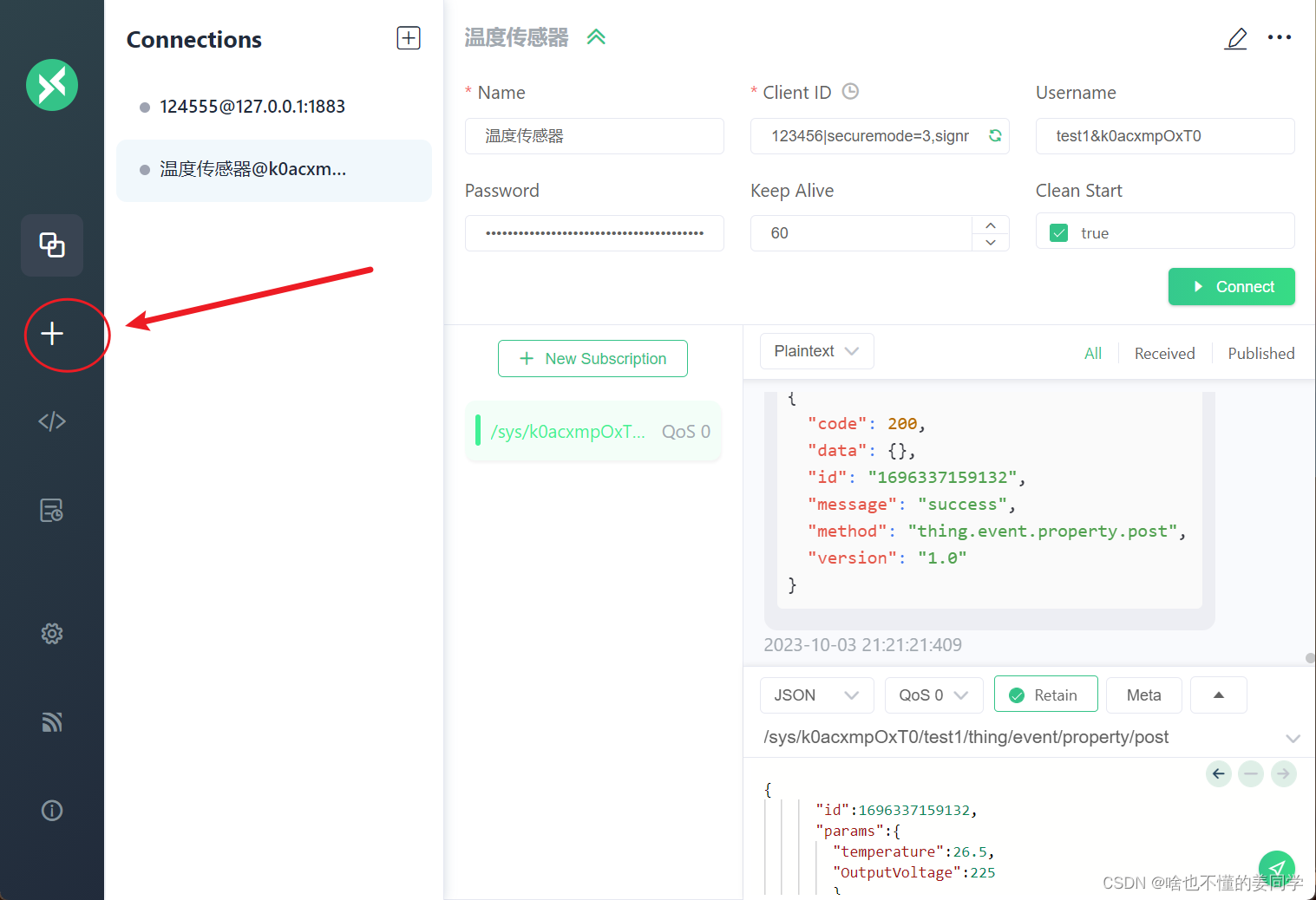Switch to the Received messages tab
This screenshot has height=900, width=1316.
point(1164,353)
